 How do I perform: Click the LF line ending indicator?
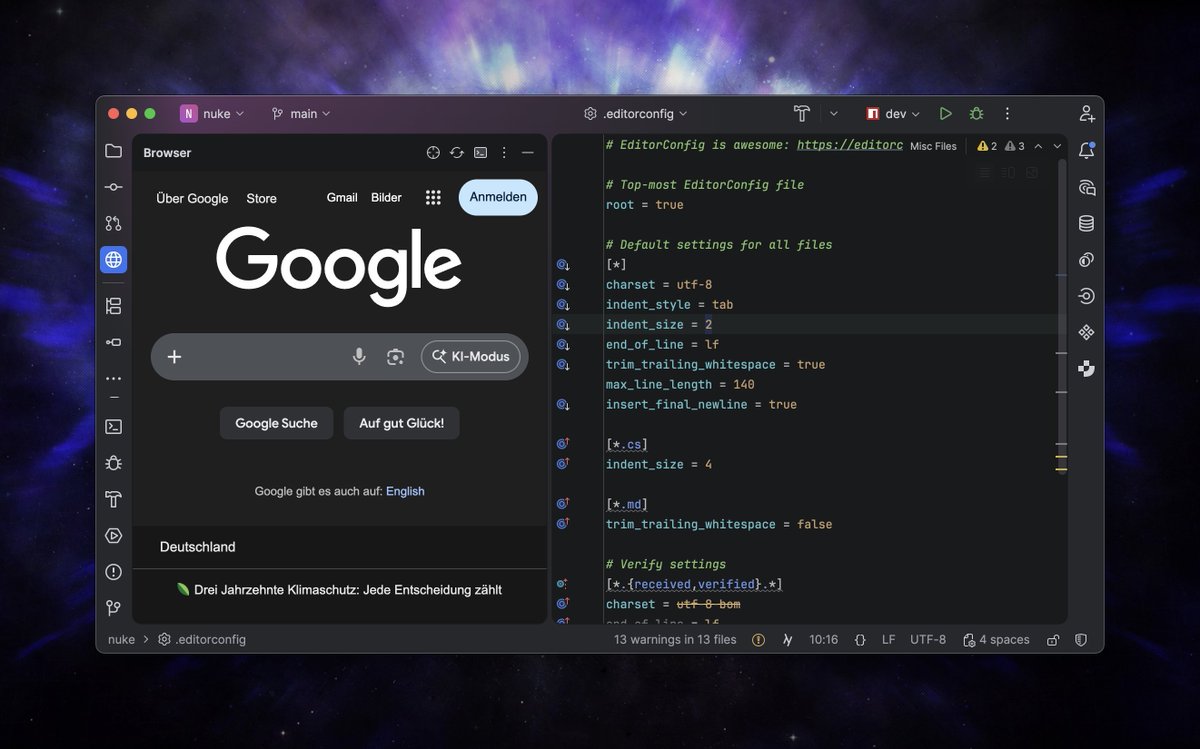[888, 639]
